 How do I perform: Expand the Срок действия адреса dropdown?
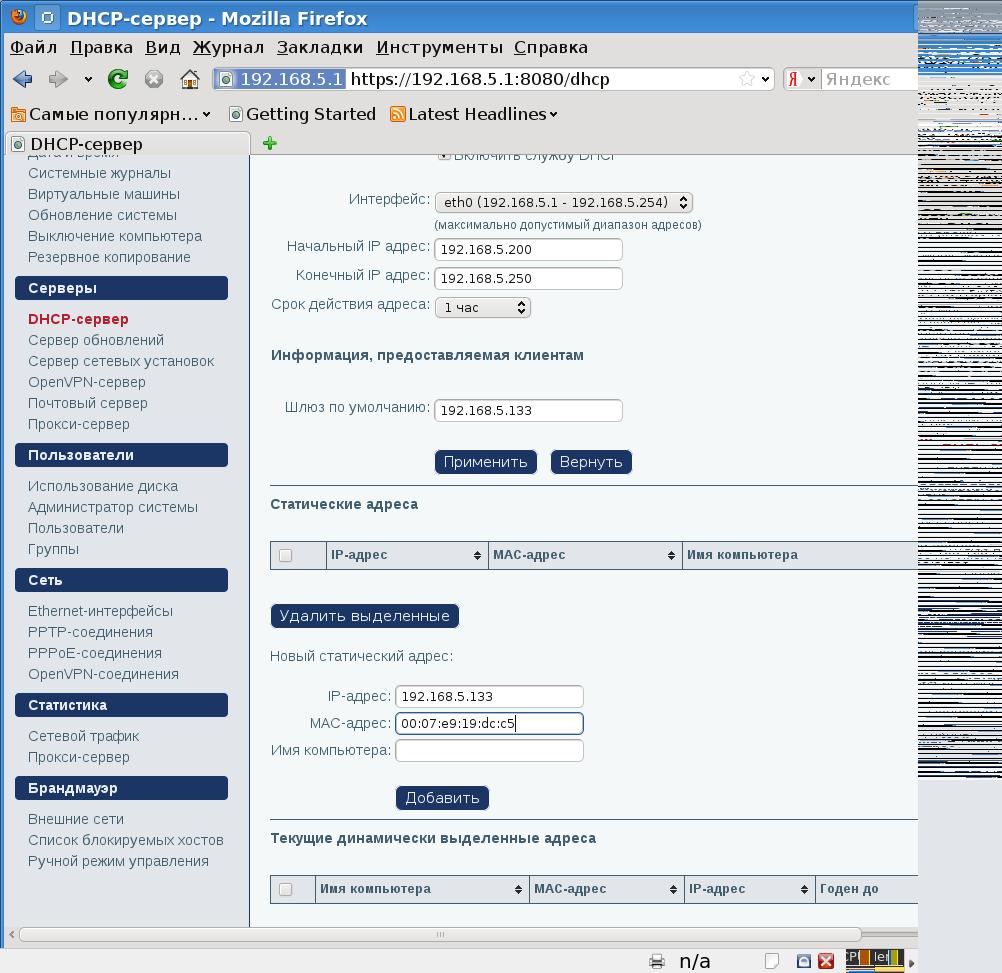(x=482, y=307)
